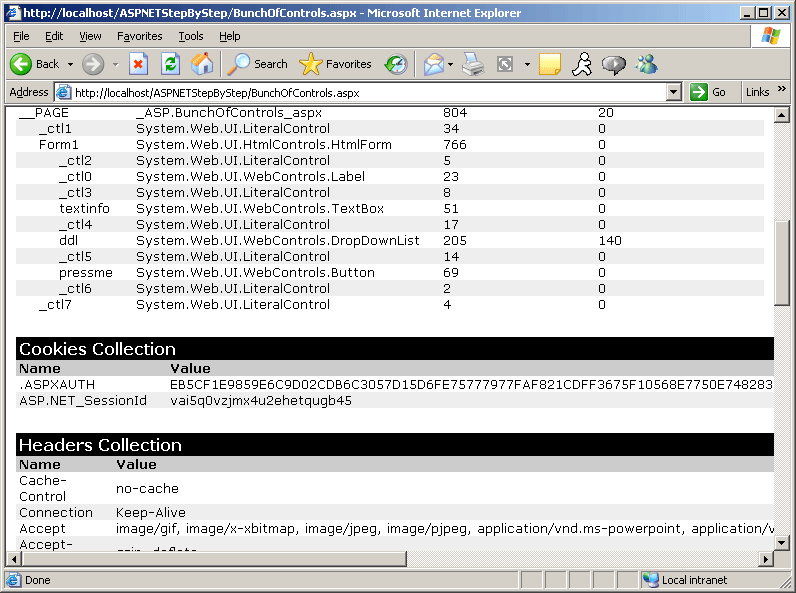Click the Mail envelope icon
The height and width of the screenshot is (593, 796).
click(x=433, y=64)
